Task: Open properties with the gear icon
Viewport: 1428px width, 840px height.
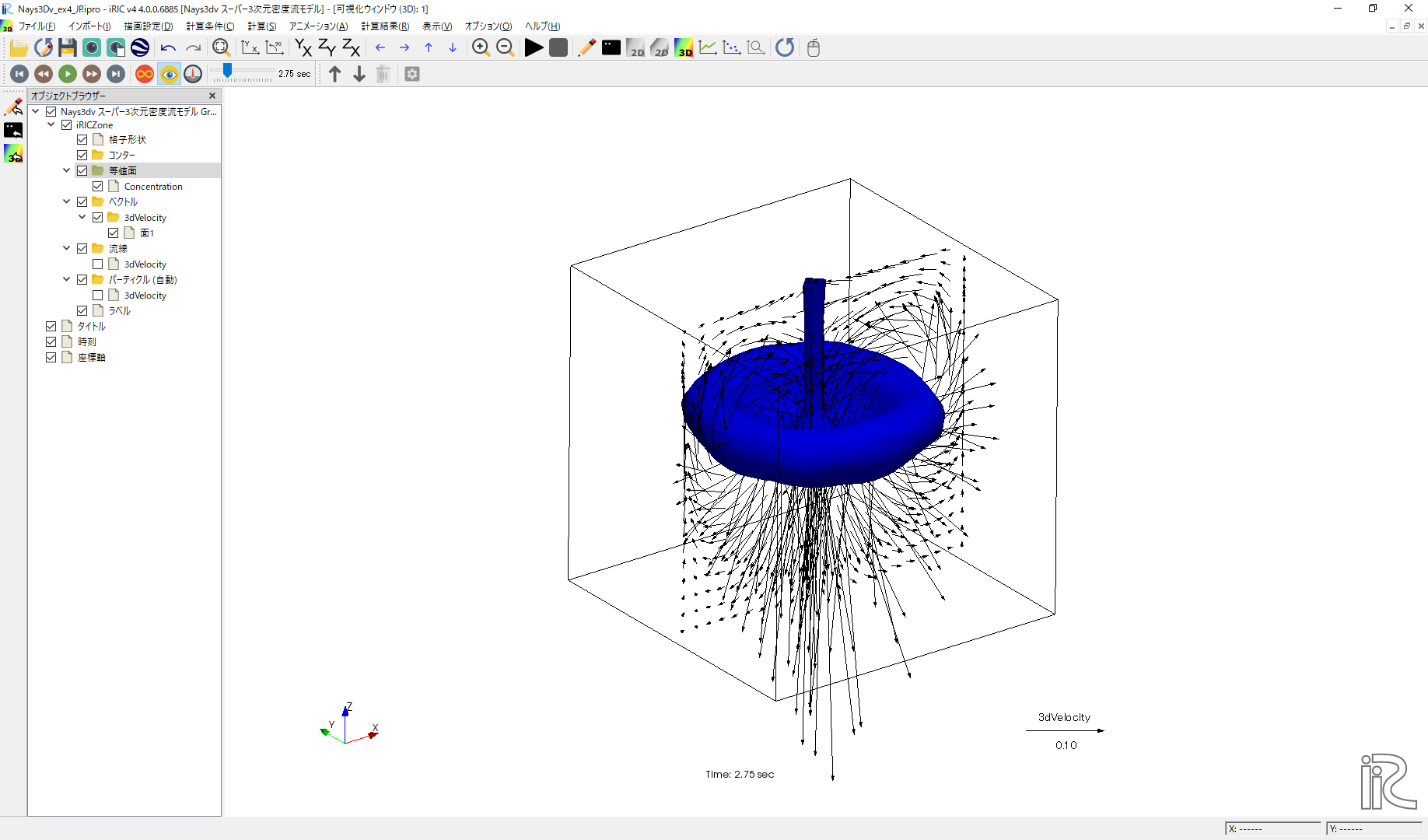Action: [412, 74]
